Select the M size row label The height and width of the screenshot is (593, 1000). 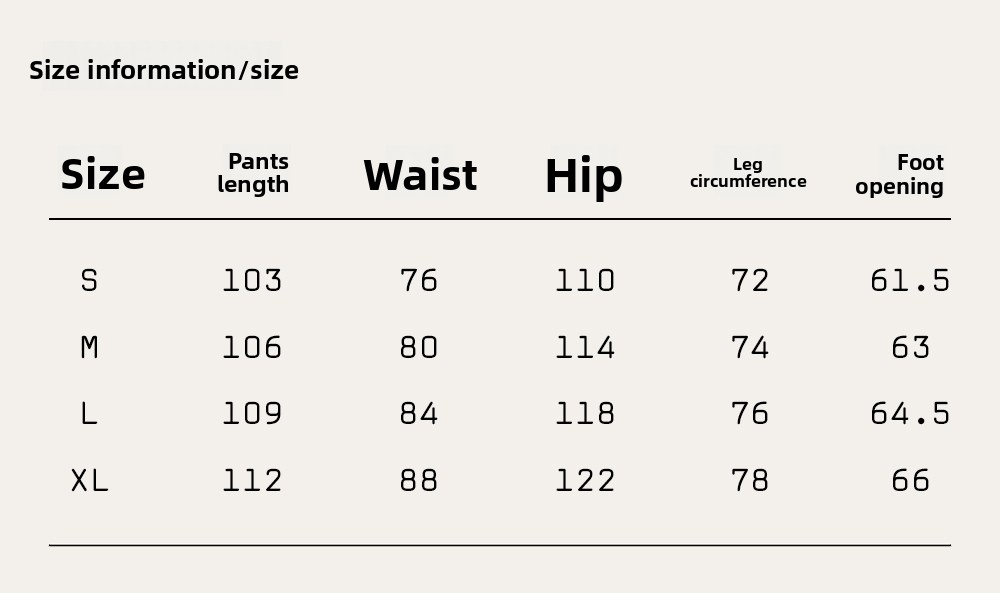[89, 348]
